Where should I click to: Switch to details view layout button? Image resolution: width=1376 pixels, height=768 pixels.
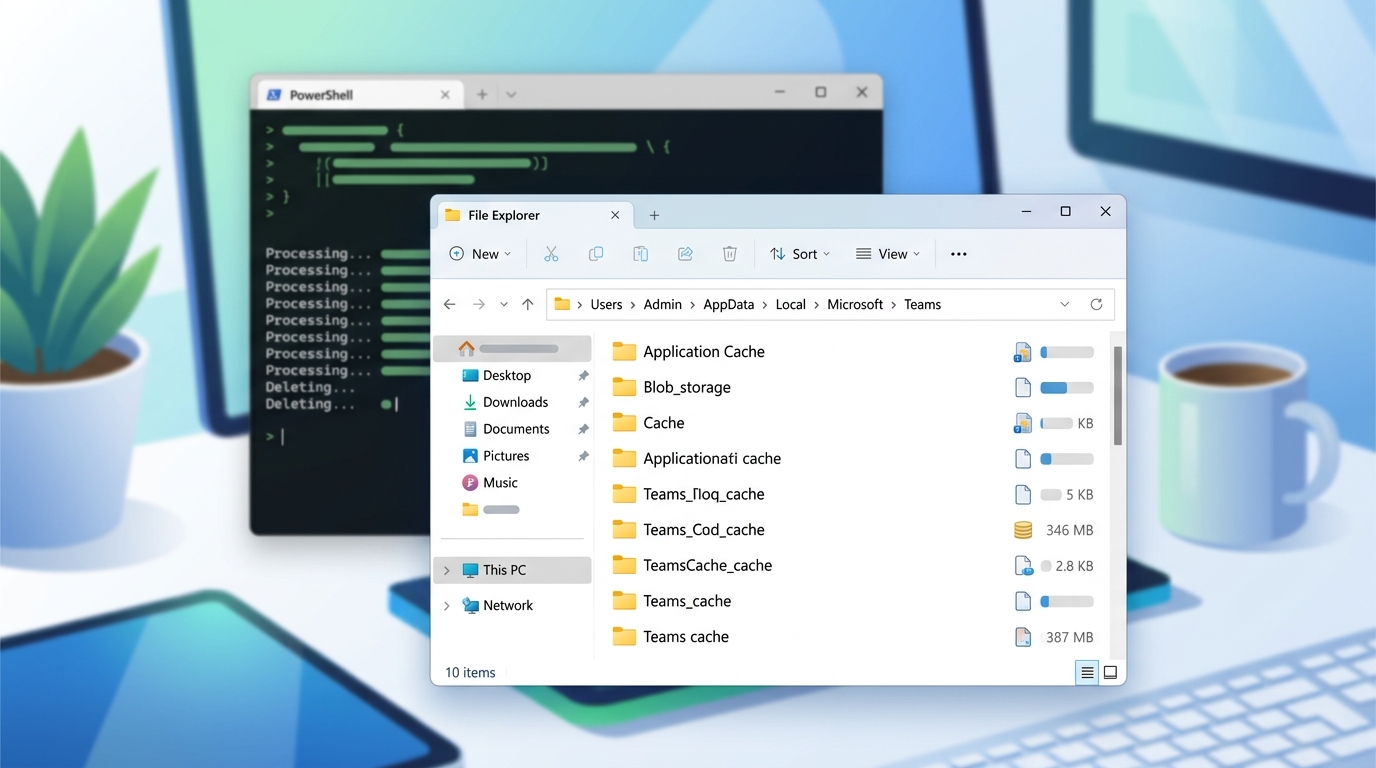[x=1087, y=673]
